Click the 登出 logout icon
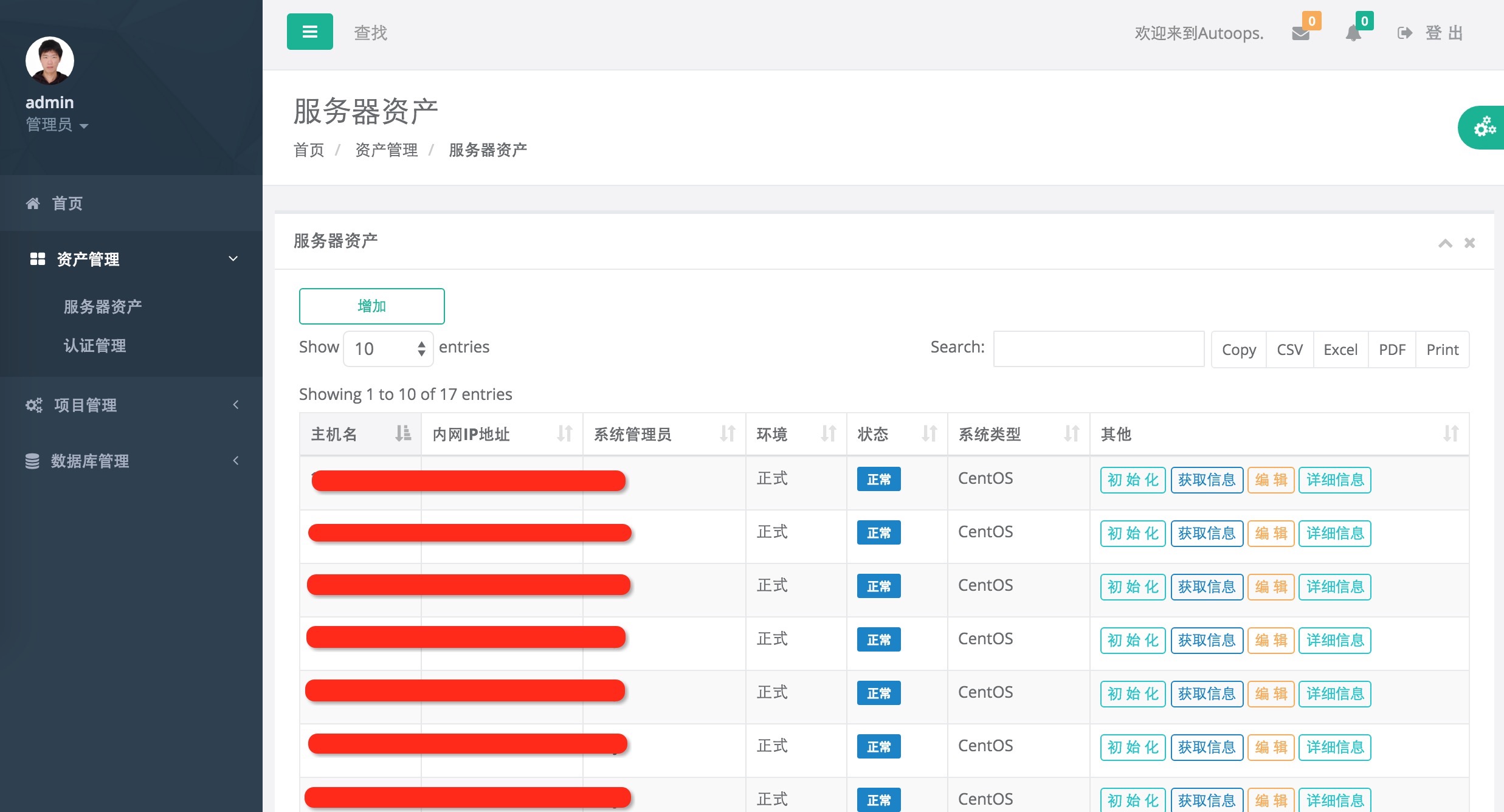The image size is (1504, 812). coord(1404,33)
